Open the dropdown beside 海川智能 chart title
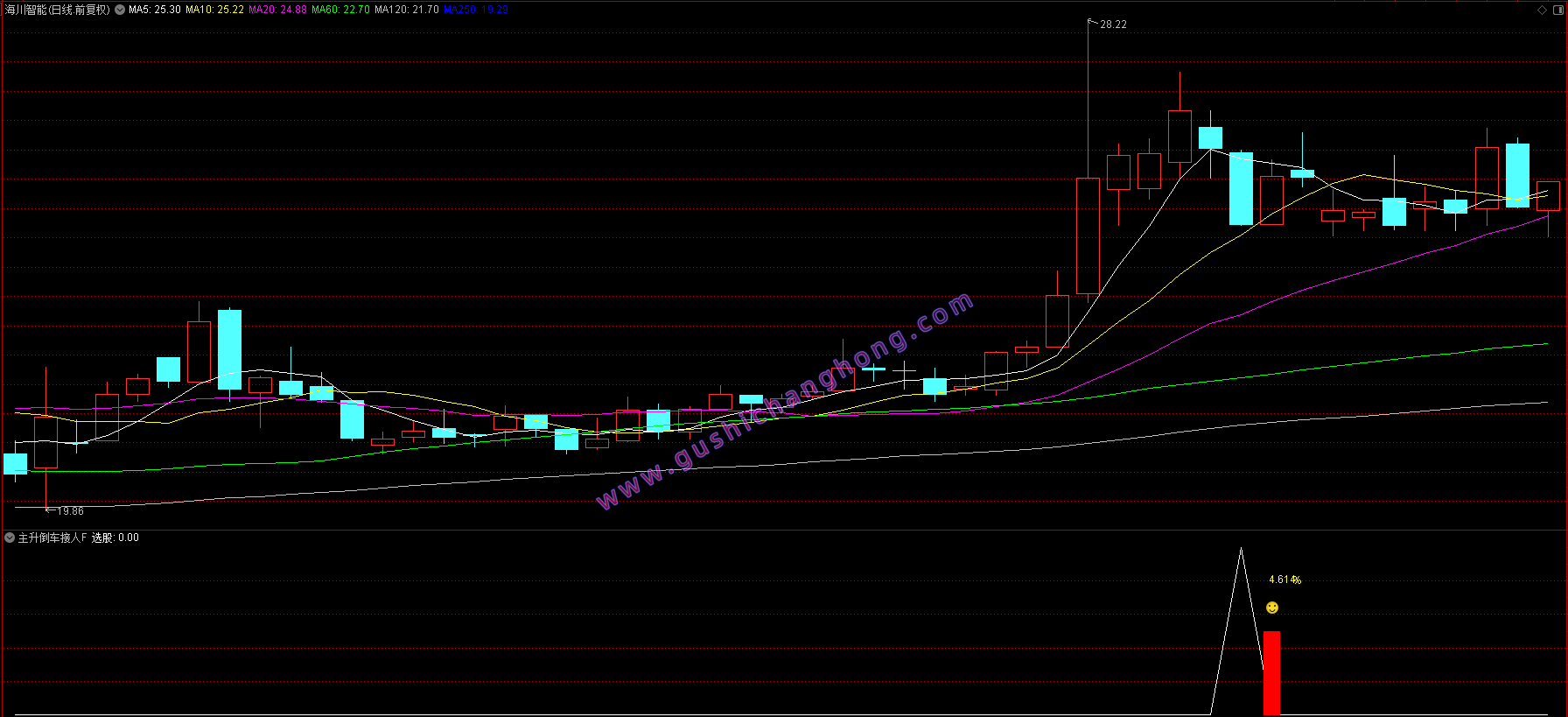 click(x=120, y=10)
